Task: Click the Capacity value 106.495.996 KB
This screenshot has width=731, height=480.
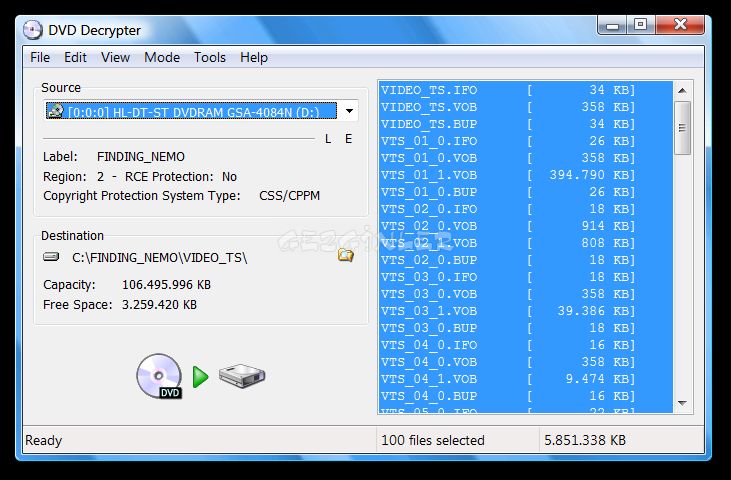Action: click(x=166, y=285)
